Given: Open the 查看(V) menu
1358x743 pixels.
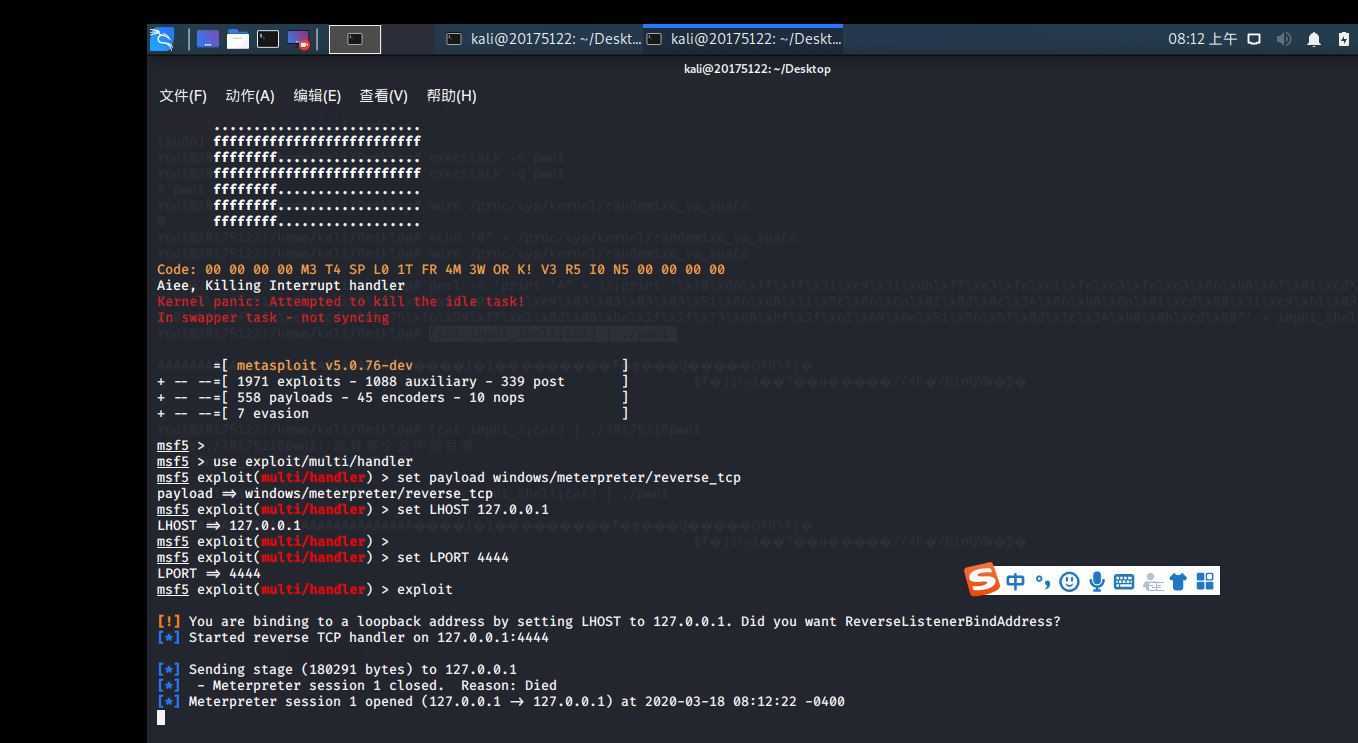Looking at the screenshot, I should pyautogui.click(x=384, y=96).
